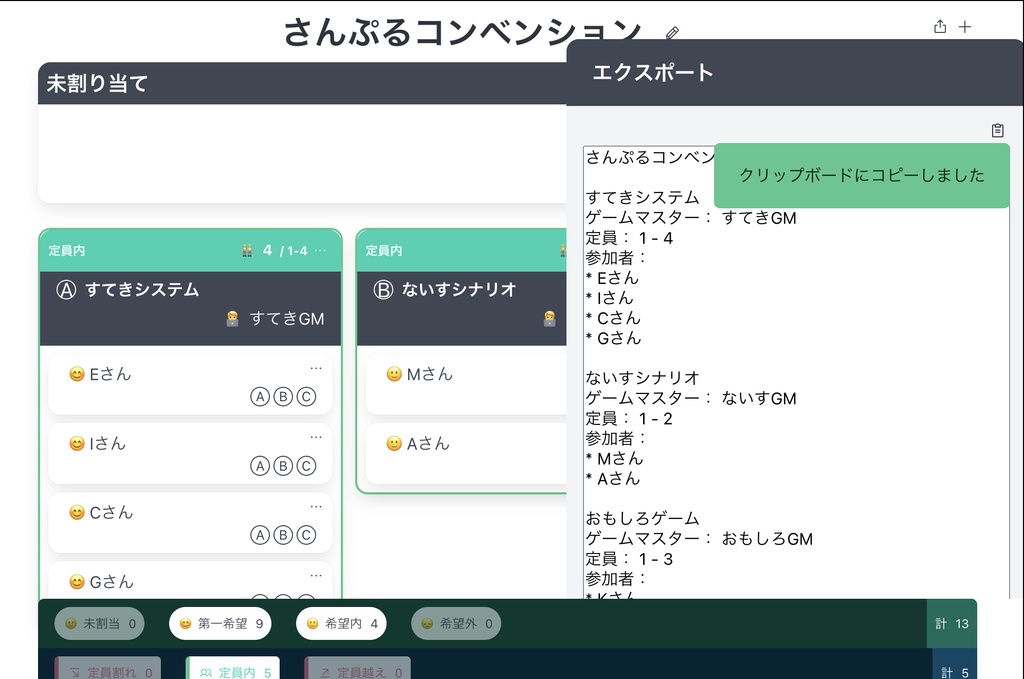1024x679 pixels.
Task: Click the 希望外 filter button
Action: click(x=455, y=623)
